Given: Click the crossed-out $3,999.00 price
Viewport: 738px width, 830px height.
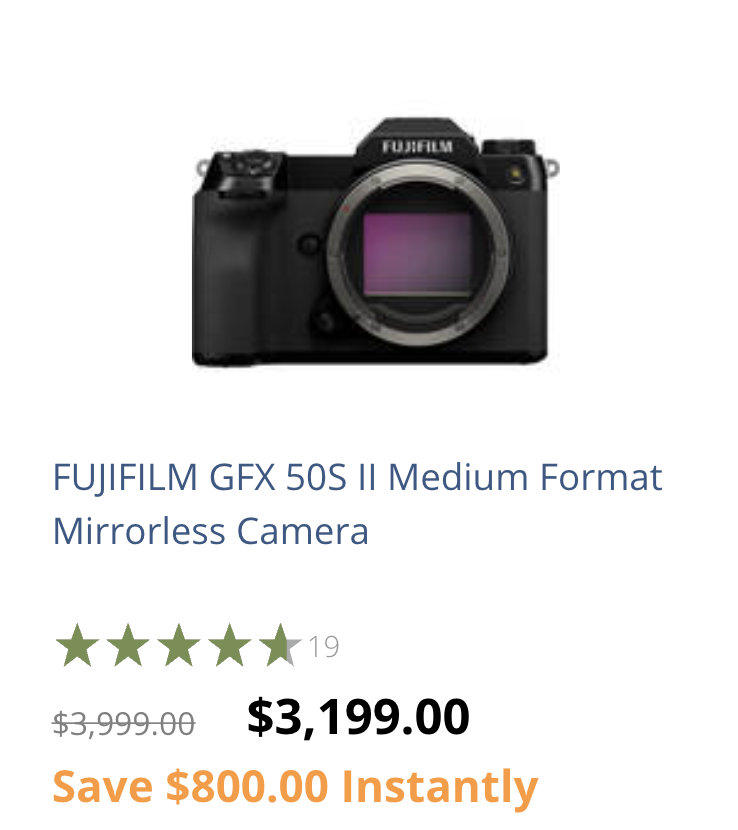Looking at the screenshot, I should coord(123,723).
